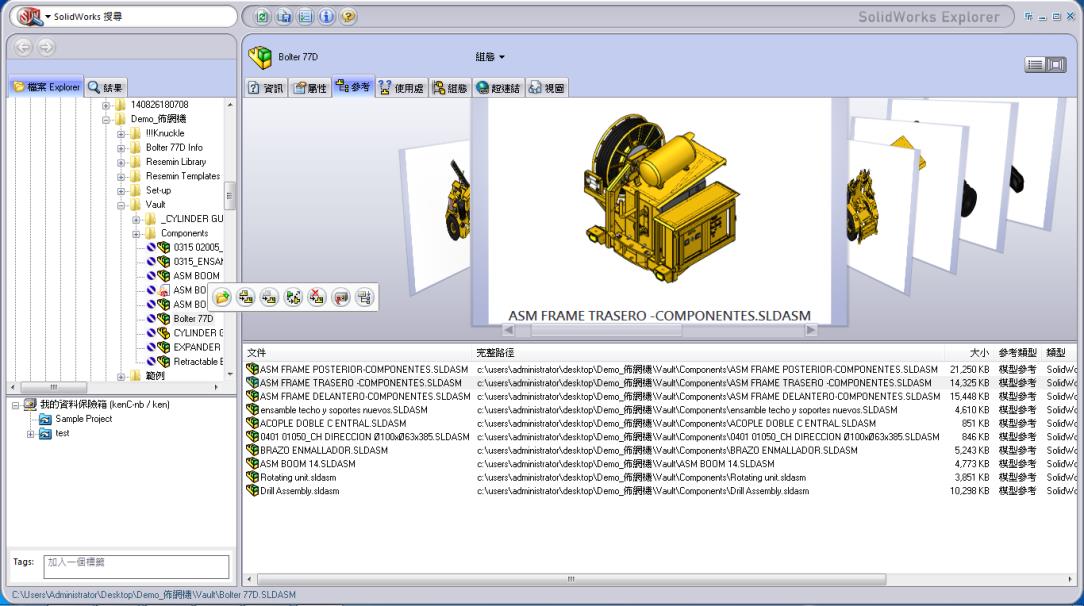
Task: Click the options list icon in top toolbar
Action: tap(305, 17)
